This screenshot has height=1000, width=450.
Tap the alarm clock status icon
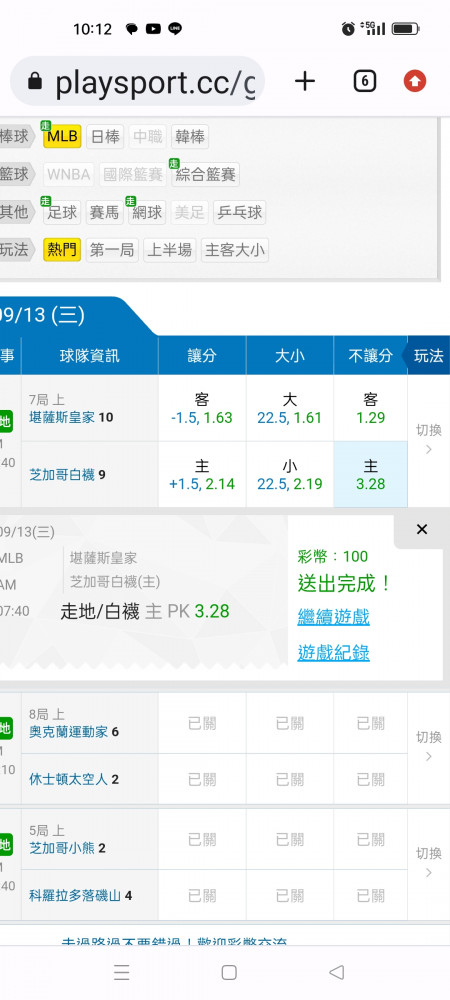coord(348,29)
